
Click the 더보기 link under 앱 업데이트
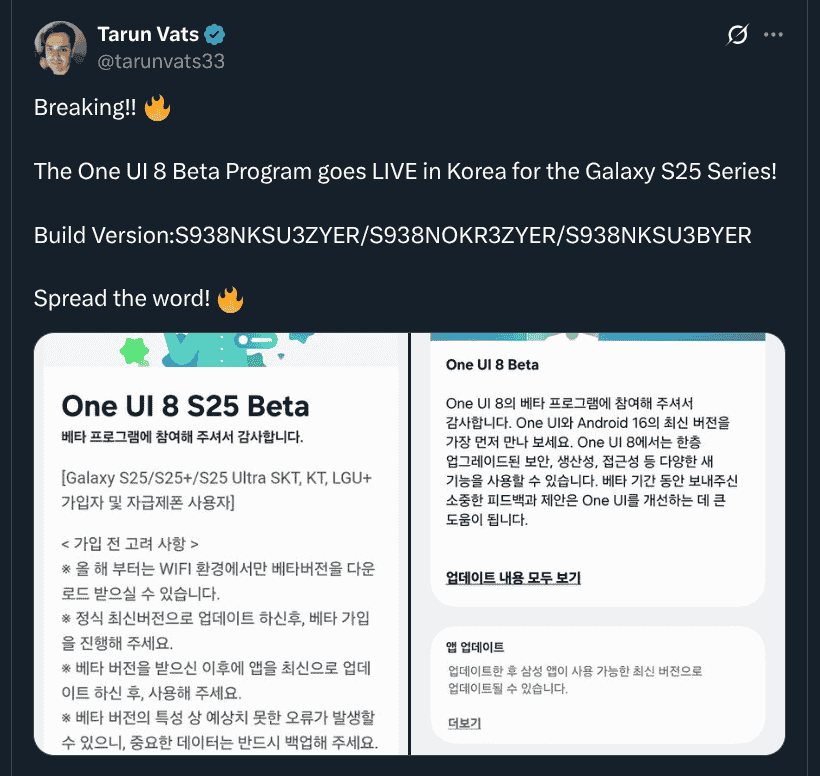coord(464,723)
